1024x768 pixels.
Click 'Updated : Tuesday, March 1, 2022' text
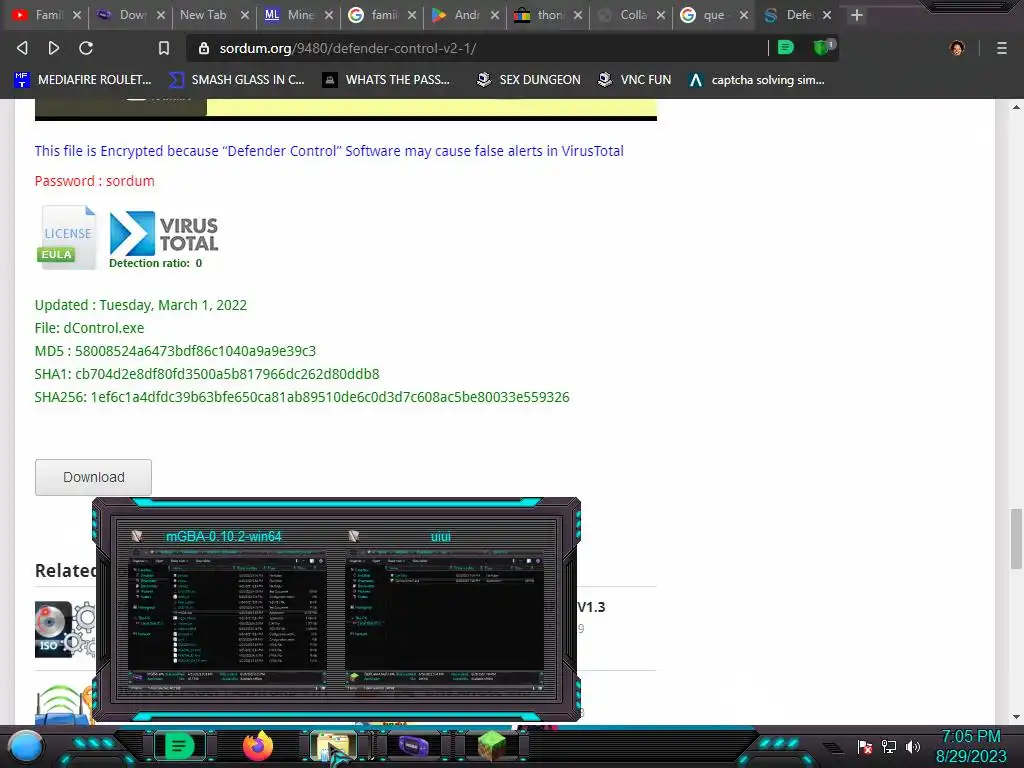click(141, 305)
